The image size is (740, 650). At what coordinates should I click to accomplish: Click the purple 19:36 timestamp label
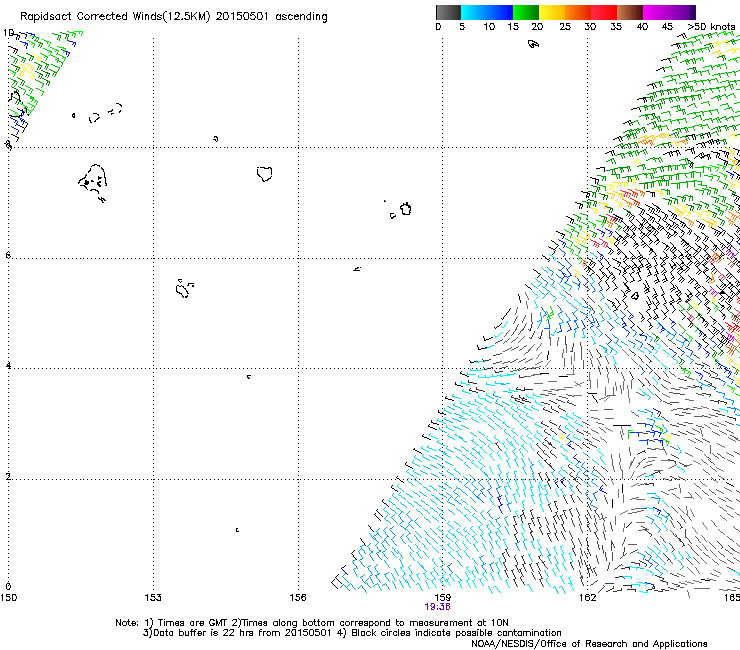pyautogui.click(x=437, y=607)
